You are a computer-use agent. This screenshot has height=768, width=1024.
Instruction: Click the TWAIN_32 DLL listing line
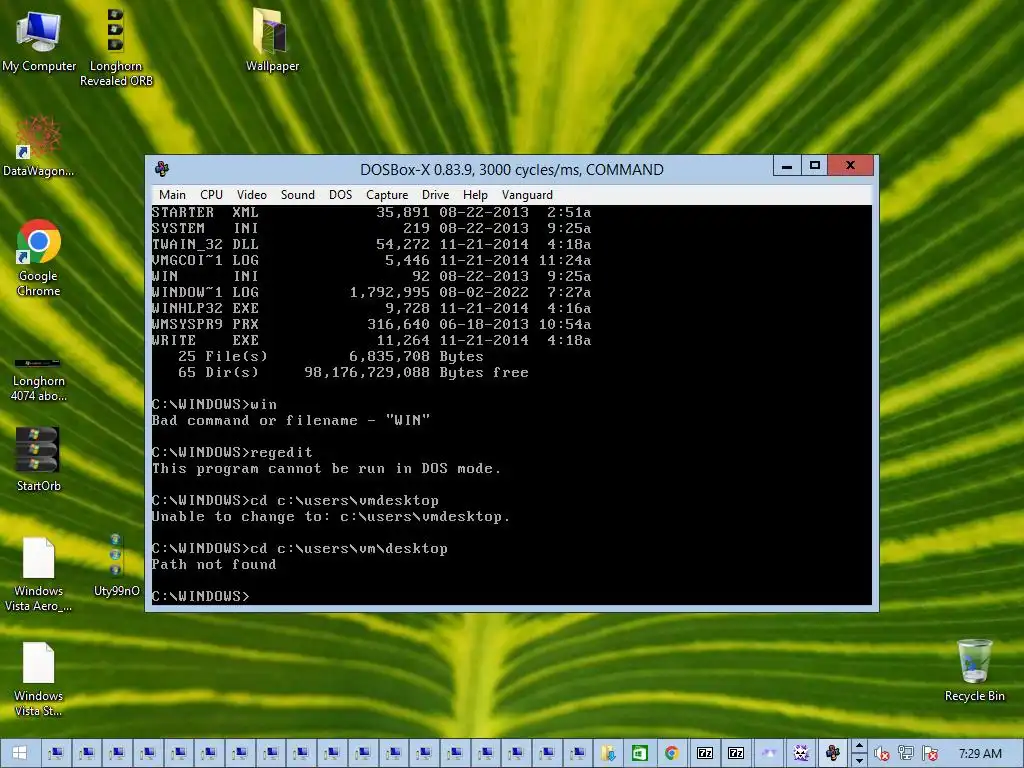[x=371, y=244]
